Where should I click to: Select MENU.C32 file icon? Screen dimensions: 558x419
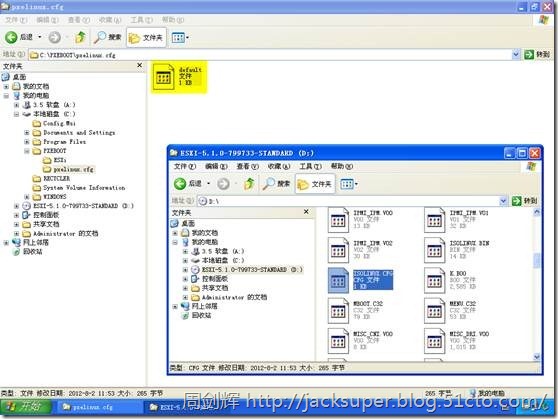[x=434, y=311]
